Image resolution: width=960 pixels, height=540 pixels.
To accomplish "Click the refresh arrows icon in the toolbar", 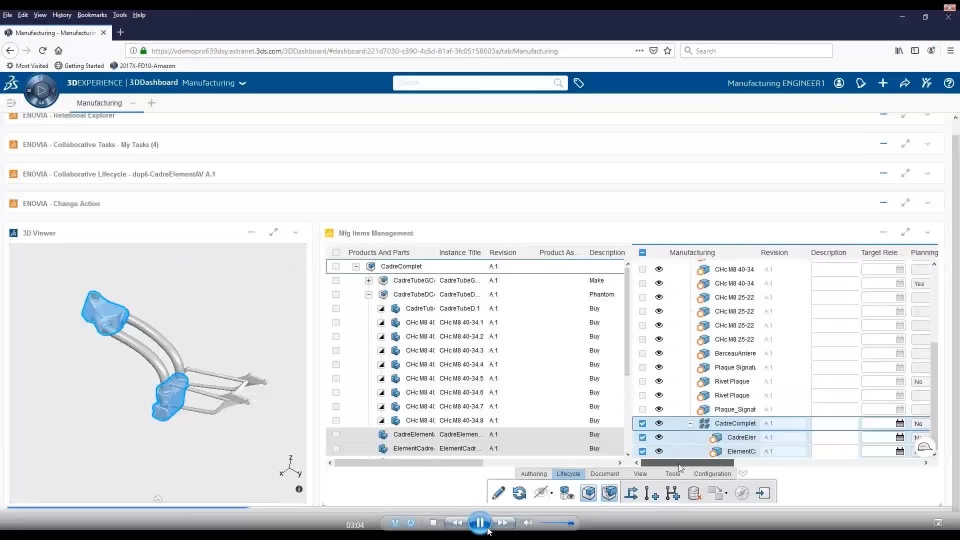I will (519, 493).
